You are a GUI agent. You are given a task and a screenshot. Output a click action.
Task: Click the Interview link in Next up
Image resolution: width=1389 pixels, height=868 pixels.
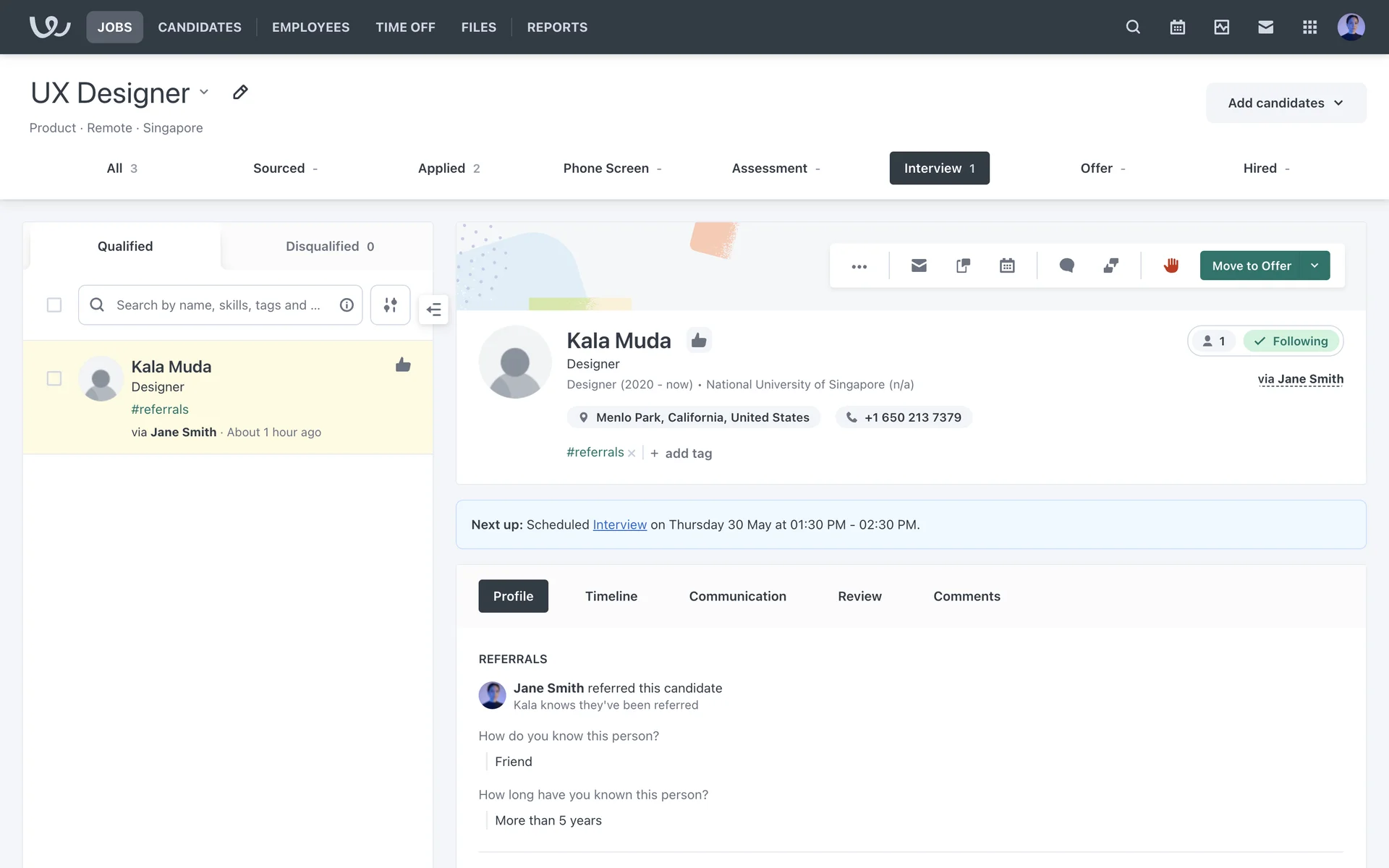pos(619,524)
